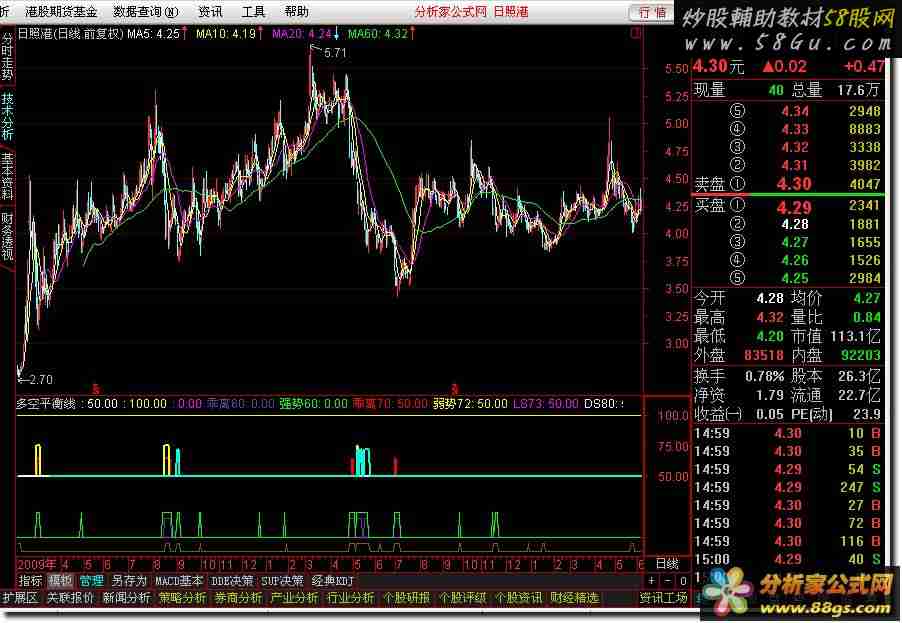Viewport: 902px width, 623px height.
Task: Click the minus zoom button
Action: click(668, 581)
